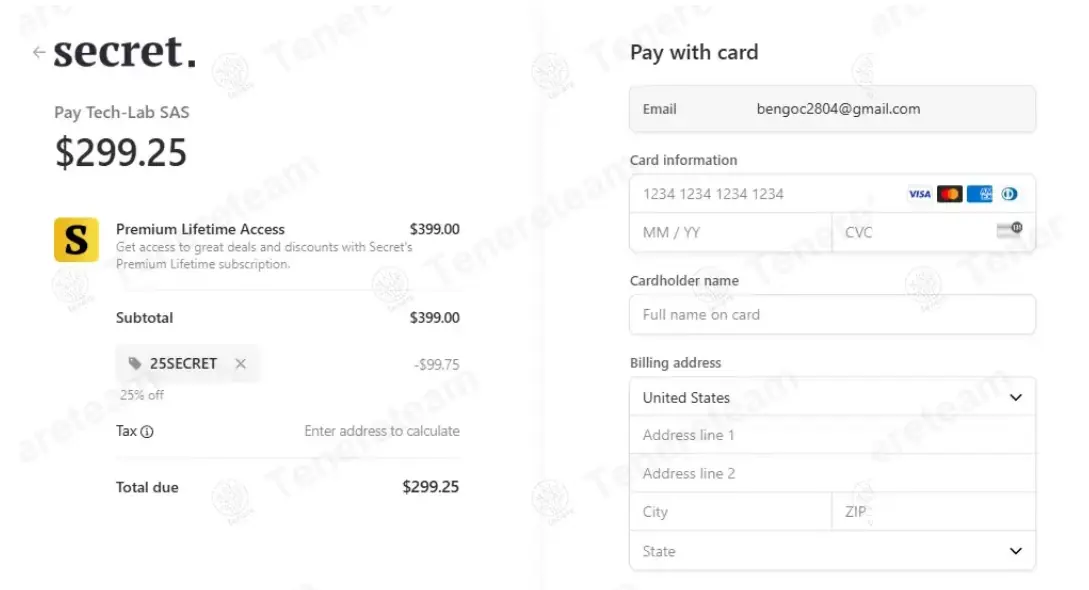Click the yellow Secret product icon

(x=76, y=240)
